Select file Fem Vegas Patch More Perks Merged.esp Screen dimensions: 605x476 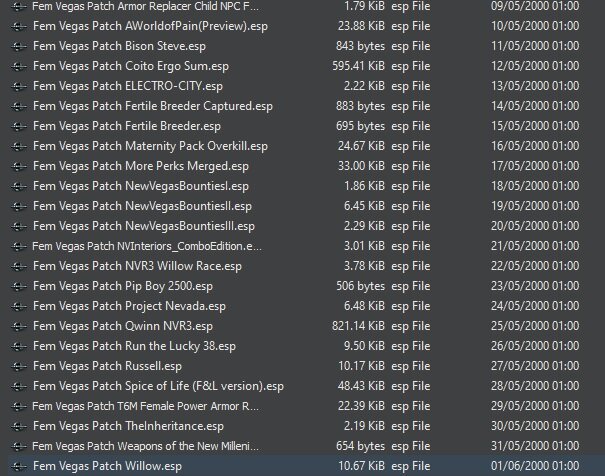tap(141, 167)
